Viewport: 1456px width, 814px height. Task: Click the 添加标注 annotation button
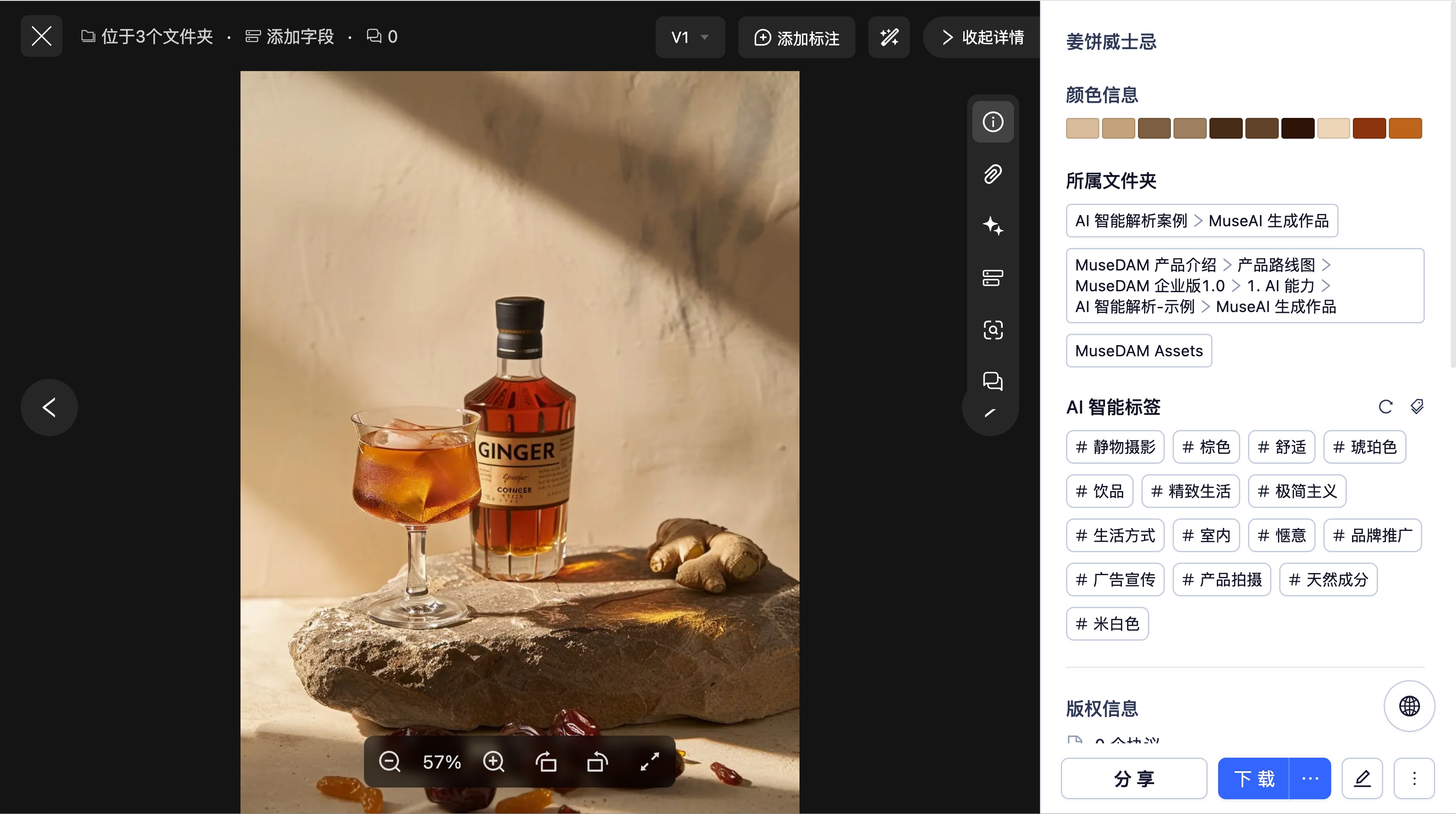click(x=796, y=37)
